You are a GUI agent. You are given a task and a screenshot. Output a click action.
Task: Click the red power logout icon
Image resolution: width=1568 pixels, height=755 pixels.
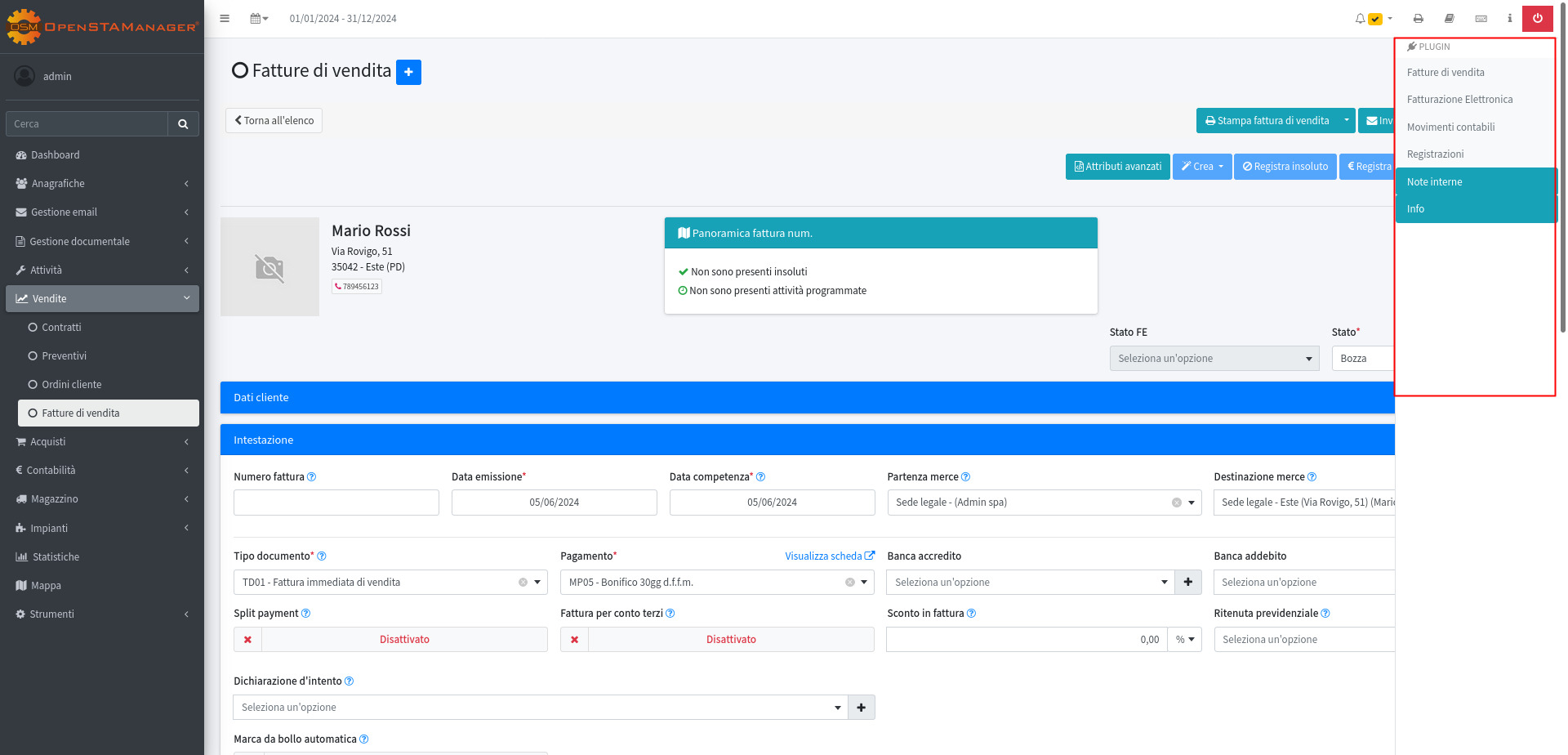[1537, 18]
